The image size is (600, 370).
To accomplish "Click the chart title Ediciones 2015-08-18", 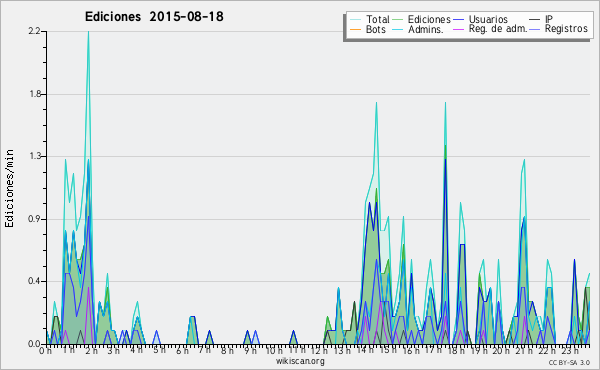I will [x=154, y=16].
